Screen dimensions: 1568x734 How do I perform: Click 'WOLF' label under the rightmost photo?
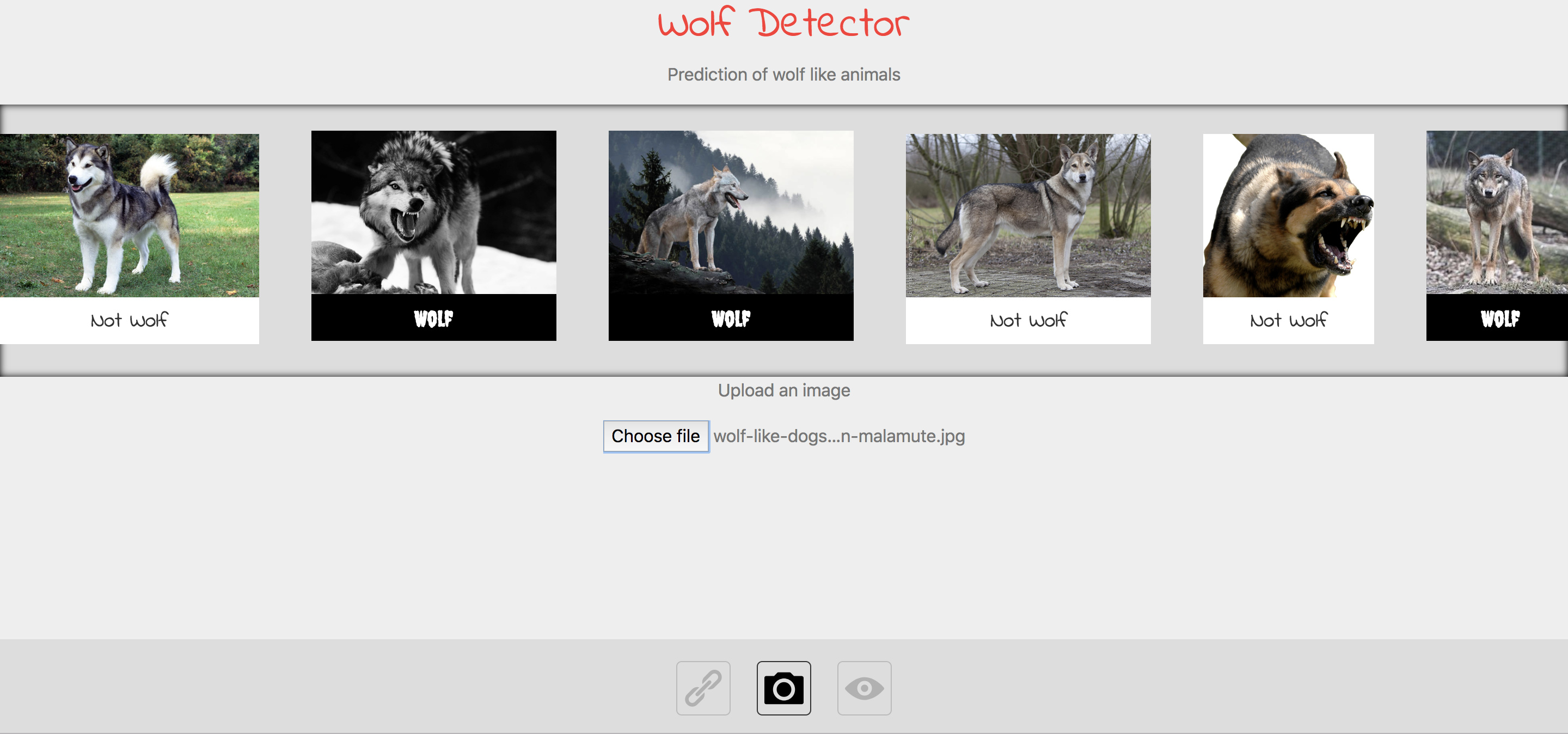pyautogui.click(x=1500, y=319)
